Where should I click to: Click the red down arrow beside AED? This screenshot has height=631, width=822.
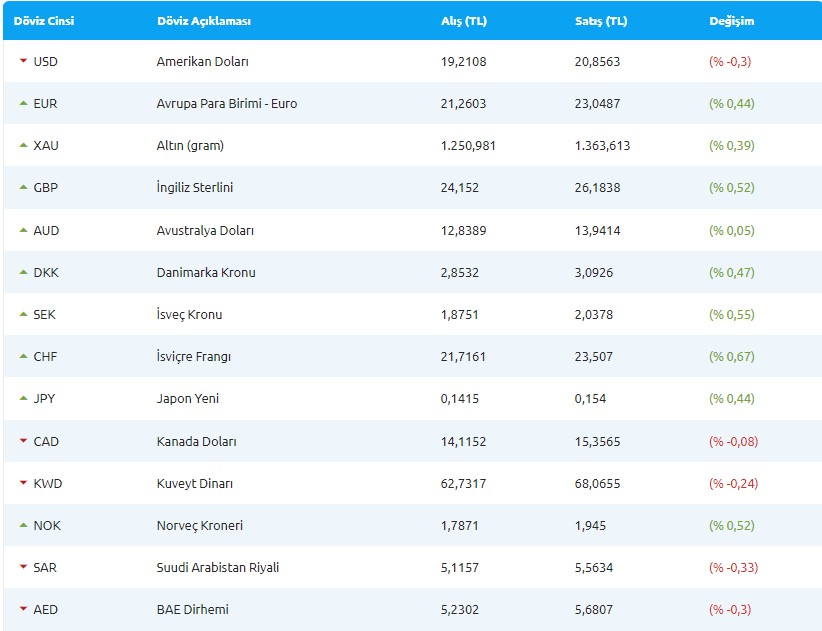(x=23, y=609)
